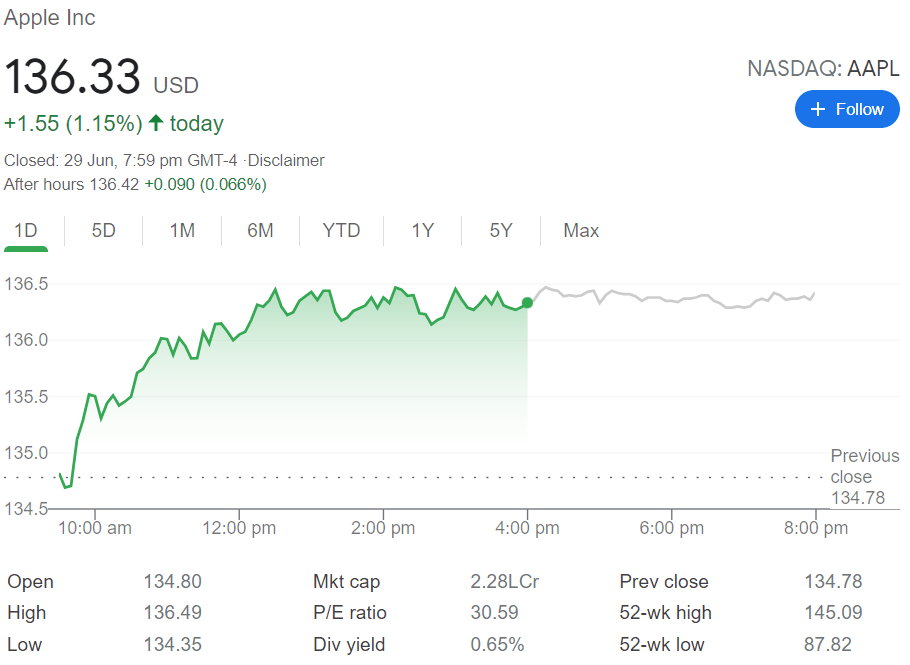910x665 pixels.
Task: Click the green up arrow beside today
Action: pos(156,123)
